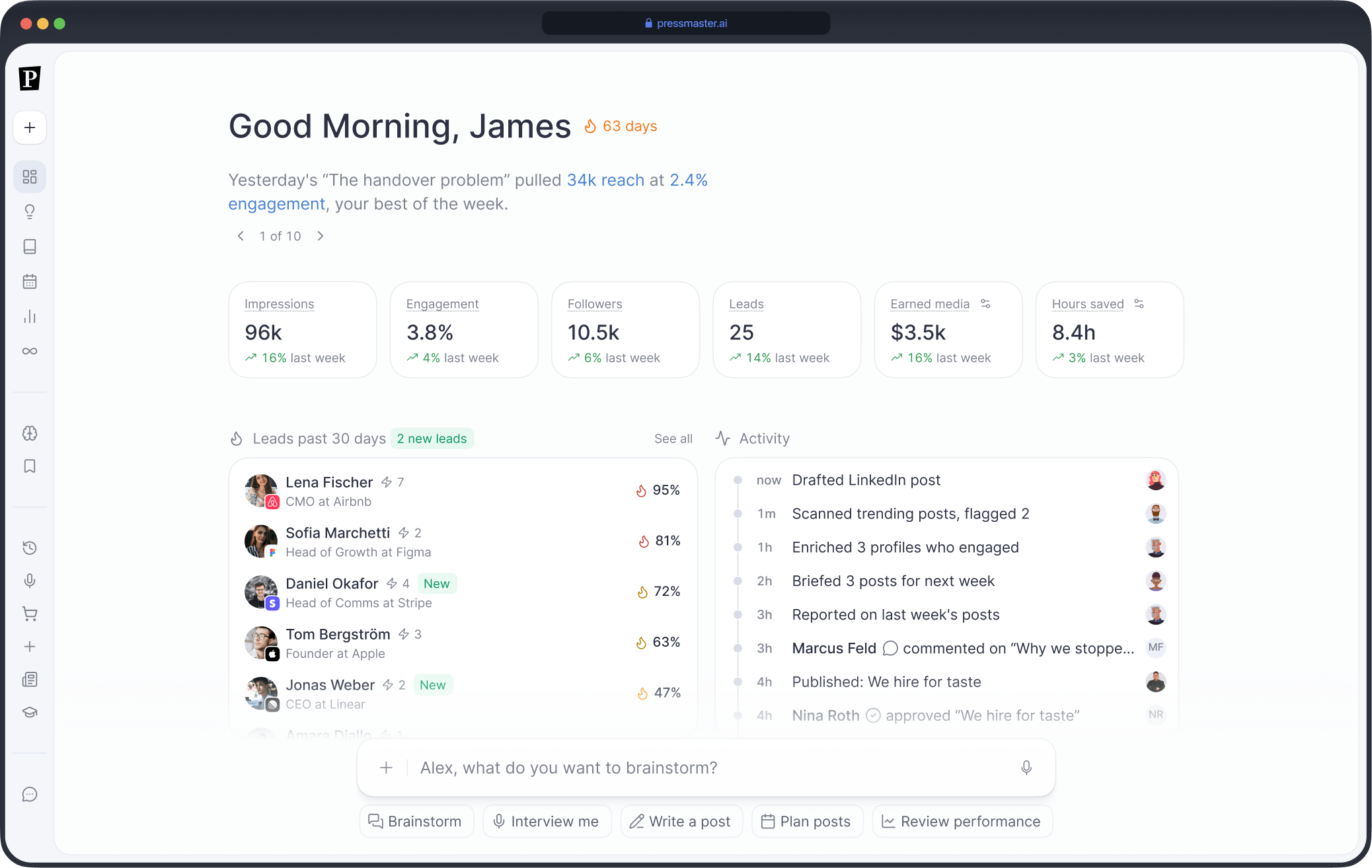Open the shopping cart icon
This screenshot has width=1372, height=868.
click(30, 614)
